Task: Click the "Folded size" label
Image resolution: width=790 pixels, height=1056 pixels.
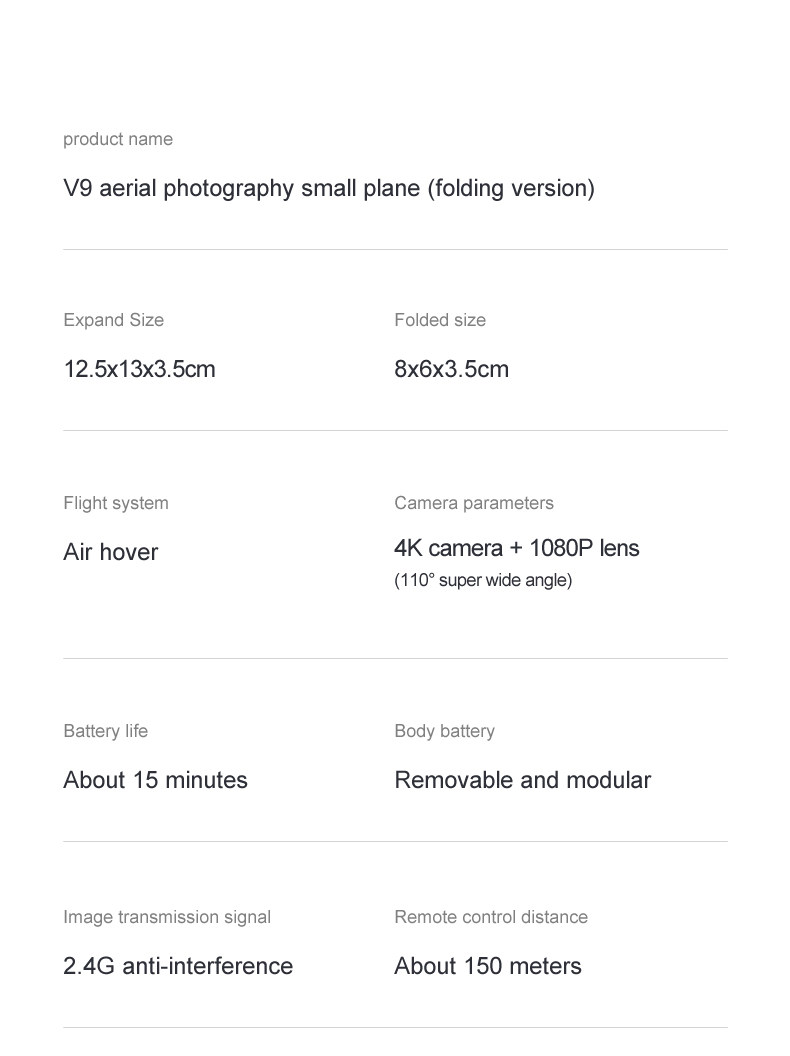Action: [440, 320]
